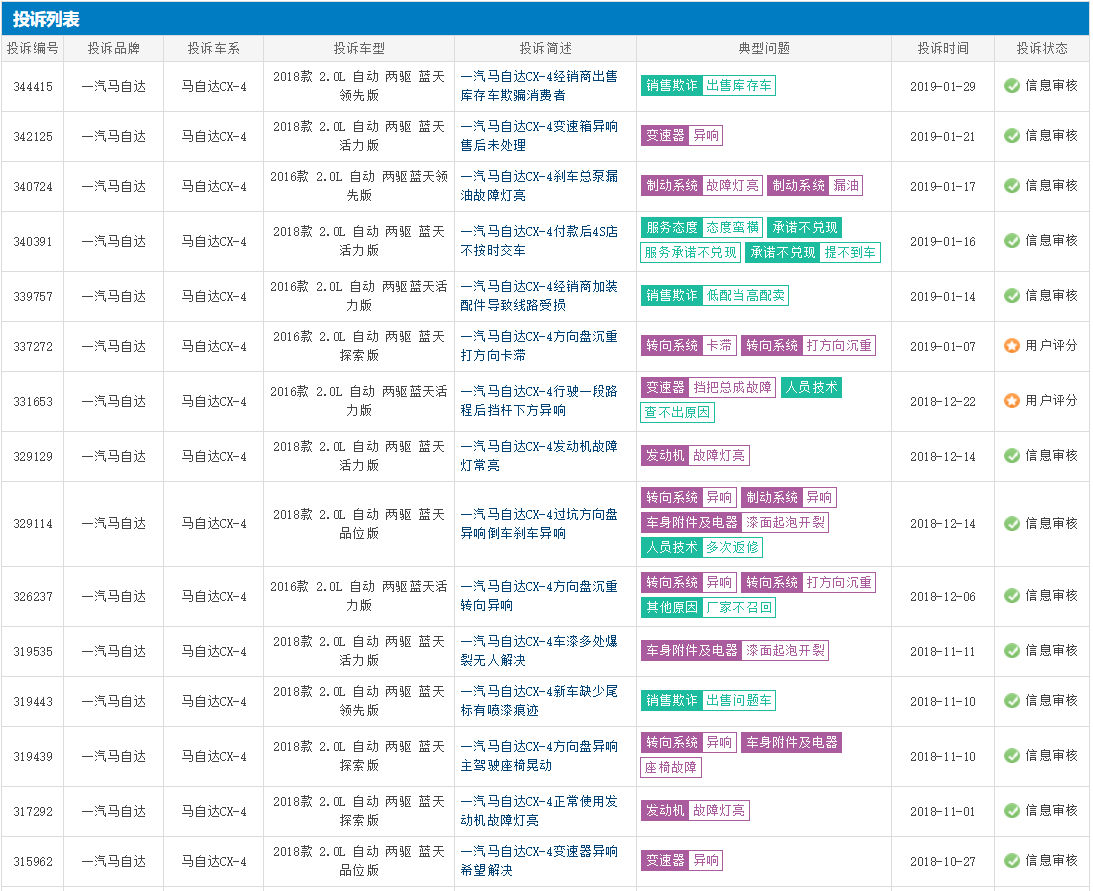Click 典型问题 column header
This screenshot has width=1093, height=891.
click(764, 49)
